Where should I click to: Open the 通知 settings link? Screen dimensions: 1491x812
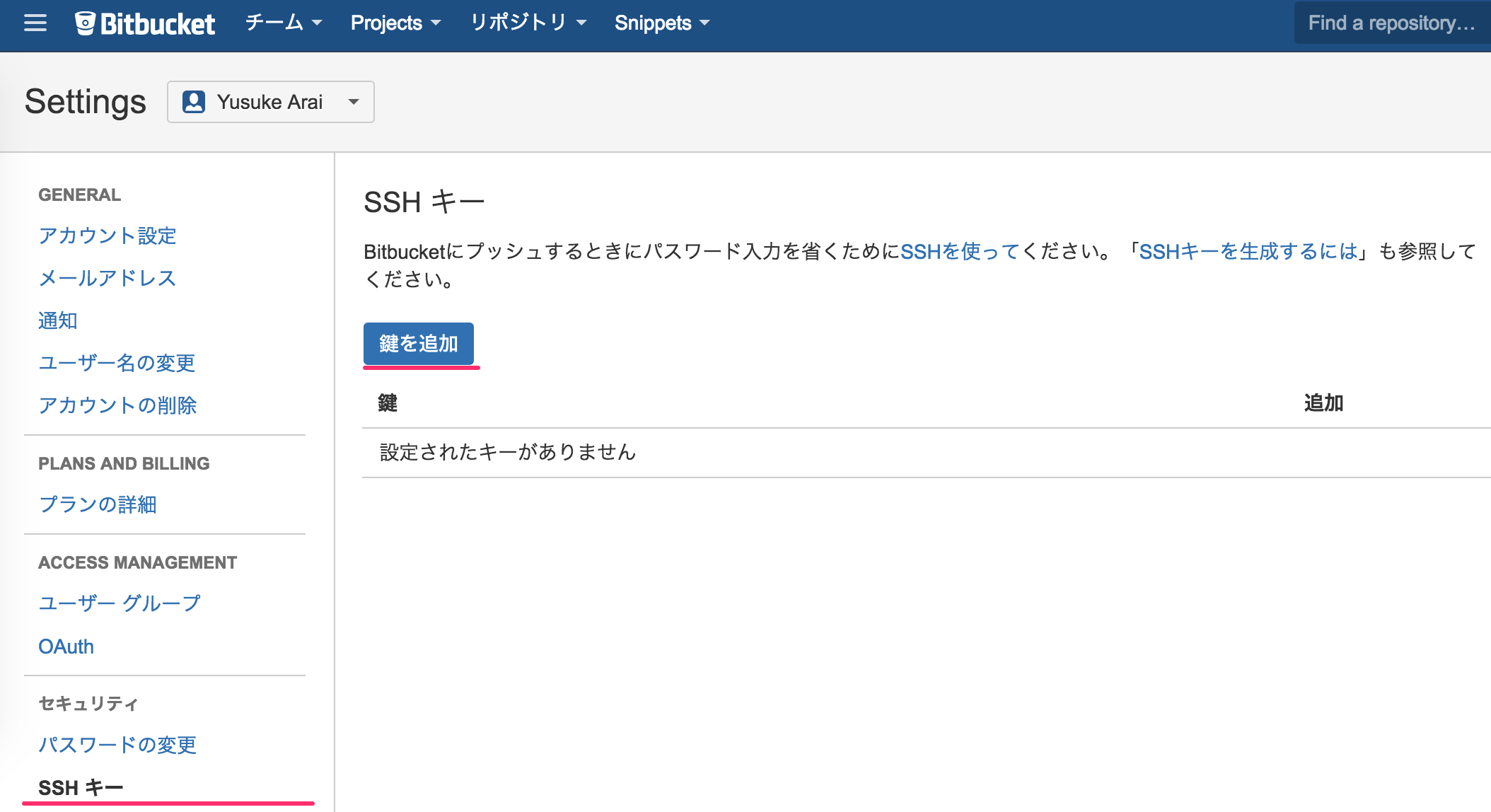pos(58,320)
